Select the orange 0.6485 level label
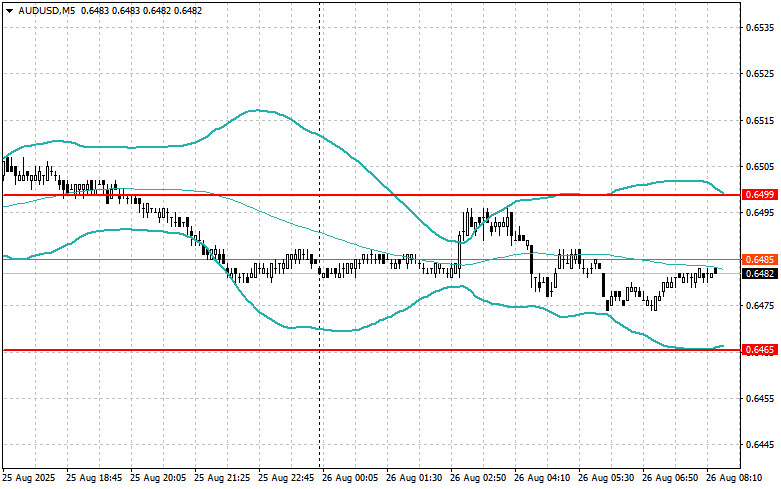Viewport: 781px width, 489px height. [x=760, y=259]
